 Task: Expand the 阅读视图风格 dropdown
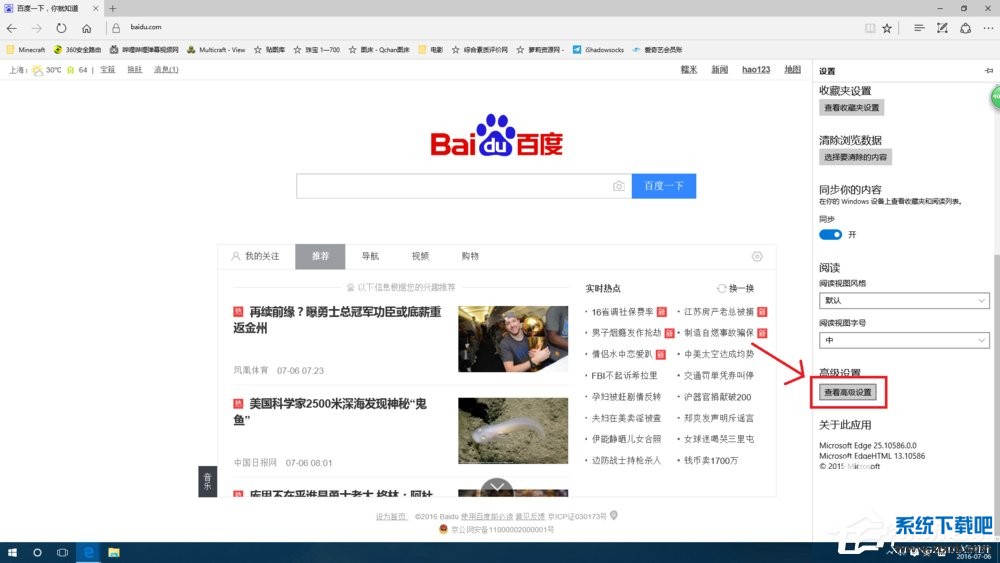[x=904, y=300]
